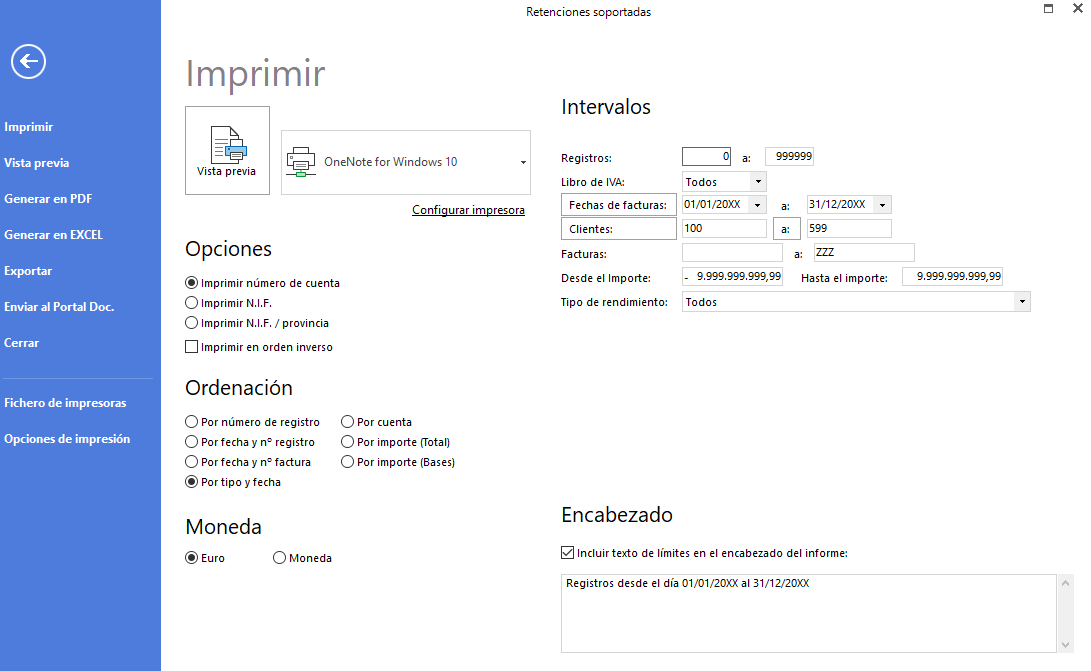Open Vista previa from sidebar menu
The width and height of the screenshot is (1091, 671).
[37, 163]
